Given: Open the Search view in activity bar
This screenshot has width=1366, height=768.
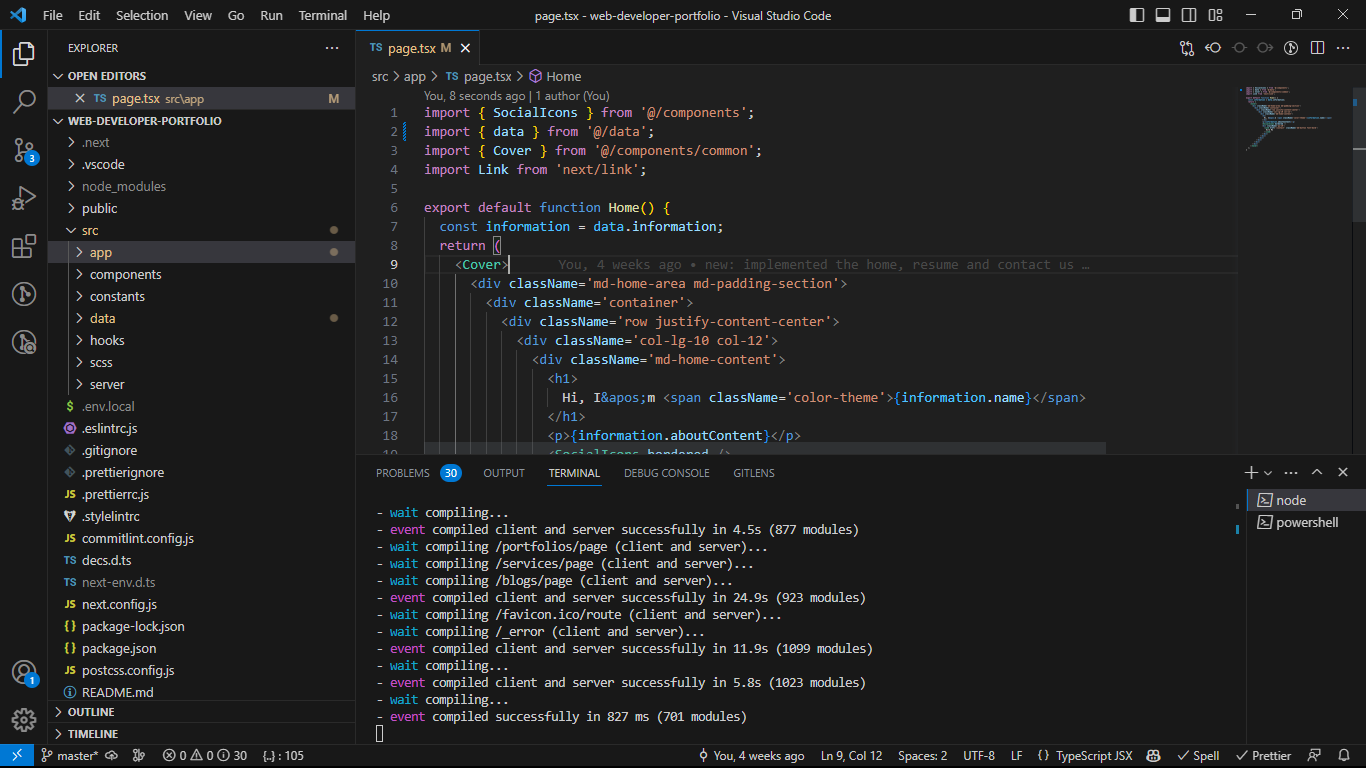Looking at the screenshot, I should click(x=24, y=101).
